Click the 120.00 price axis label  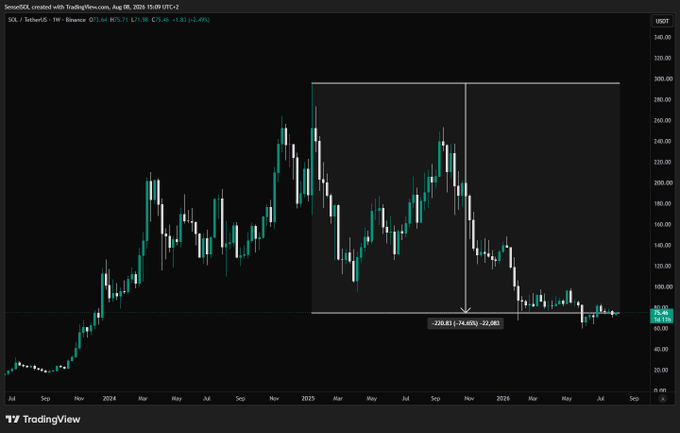click(663, 266)
